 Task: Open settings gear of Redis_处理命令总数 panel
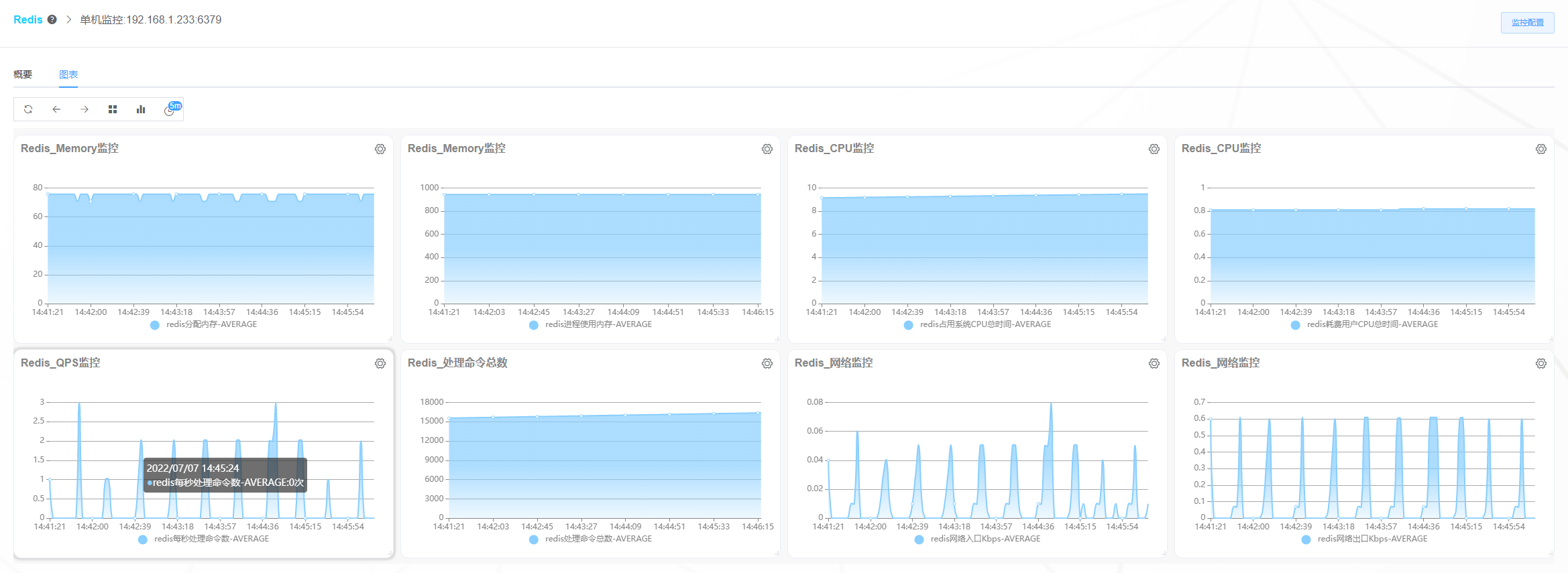(767, 363)
